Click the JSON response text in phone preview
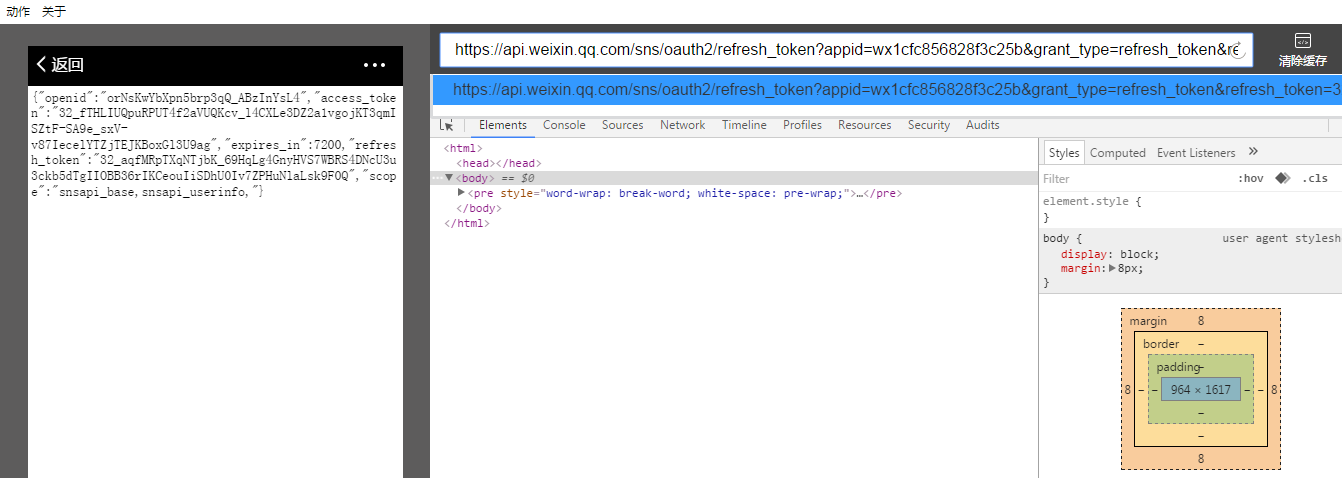The width and height of the screenshot is (1342, 478). (215, 144)
